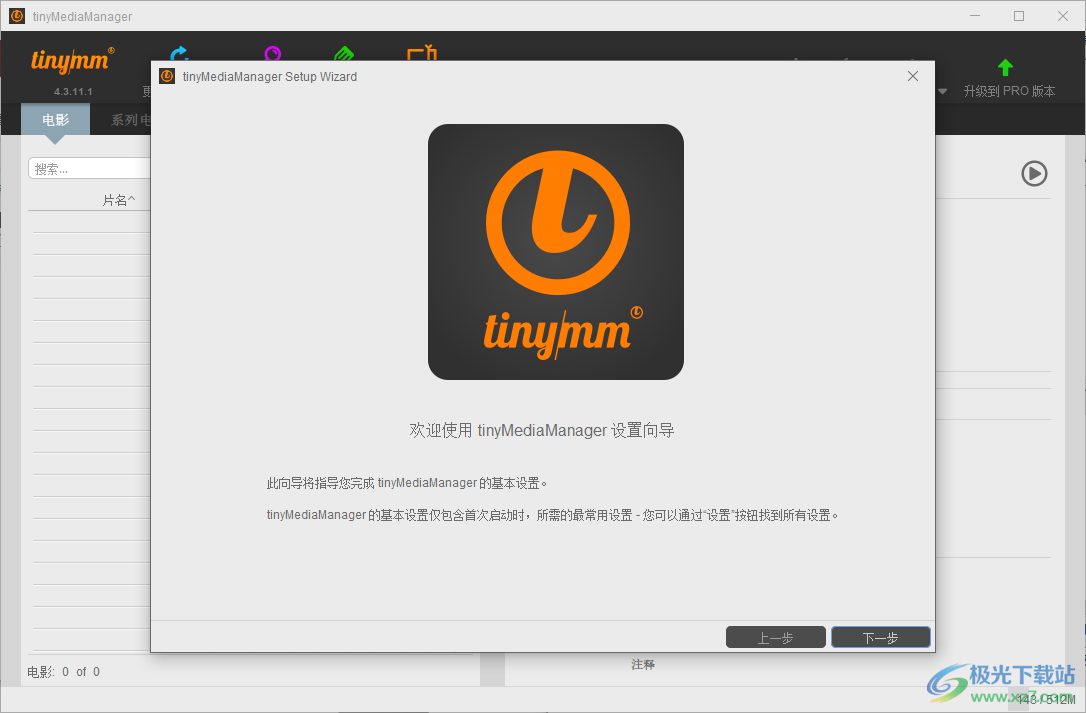Image resolution: width=1086 pixels, height=713 pixels.
Task: Click the 注释 label in the main window
Action: pyautogui.click(x=643, y=664)
